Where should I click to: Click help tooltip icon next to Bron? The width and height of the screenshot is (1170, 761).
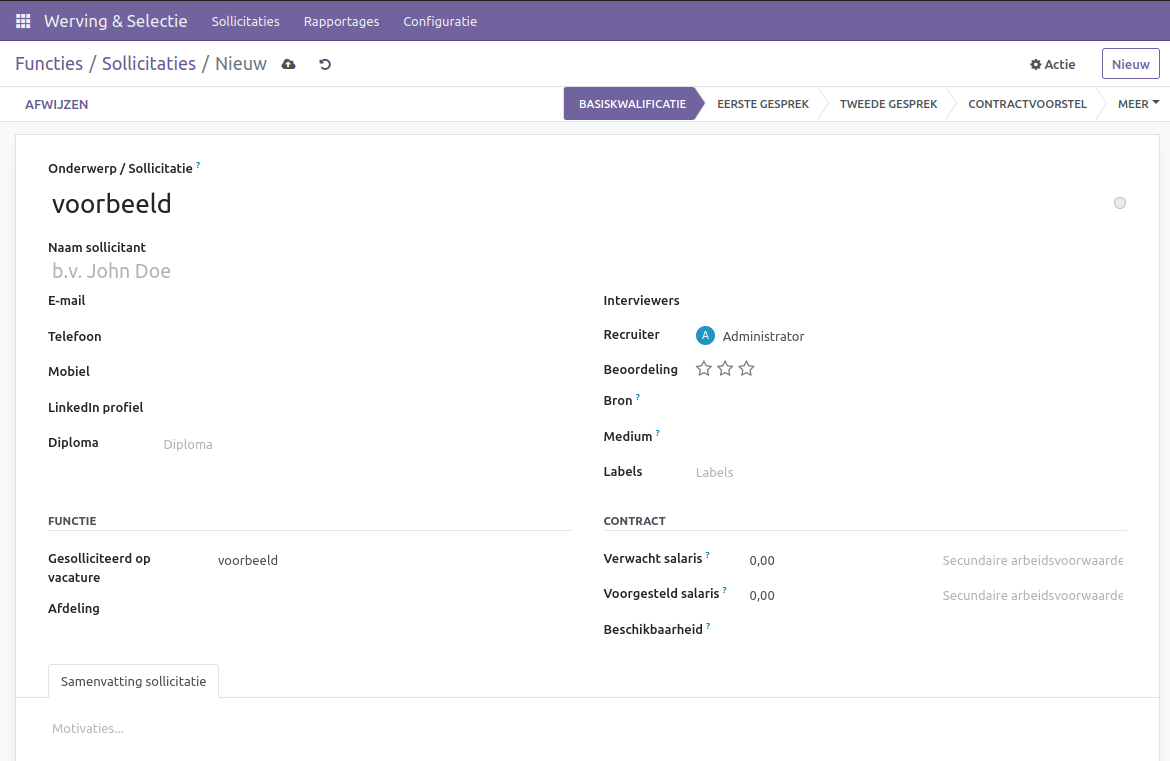point(638,397)
